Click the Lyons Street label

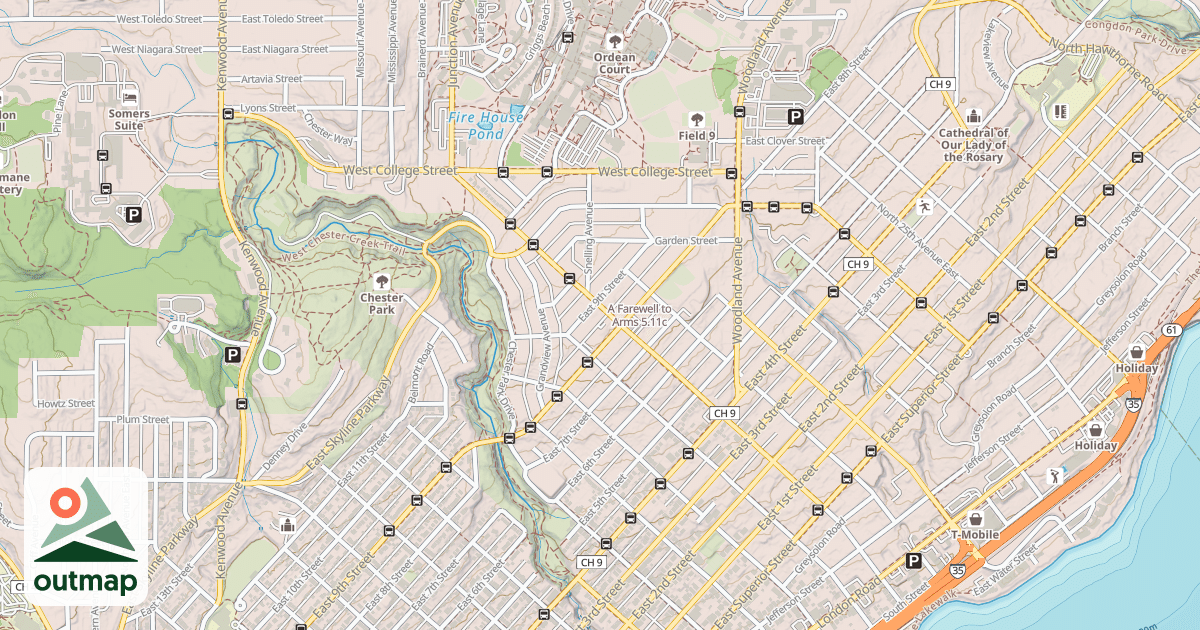tap(268, 108)
